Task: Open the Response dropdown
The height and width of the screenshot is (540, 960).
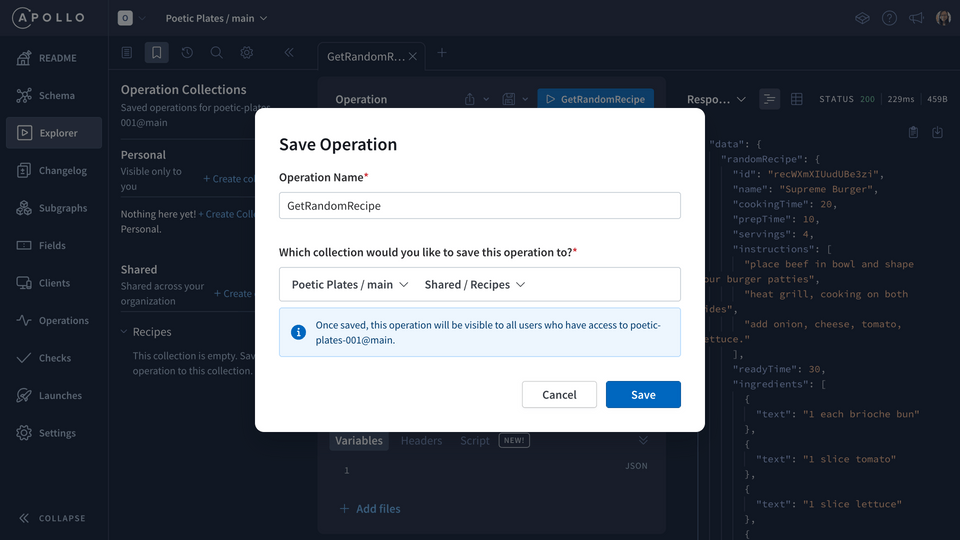Action: [x=716, y=99]
